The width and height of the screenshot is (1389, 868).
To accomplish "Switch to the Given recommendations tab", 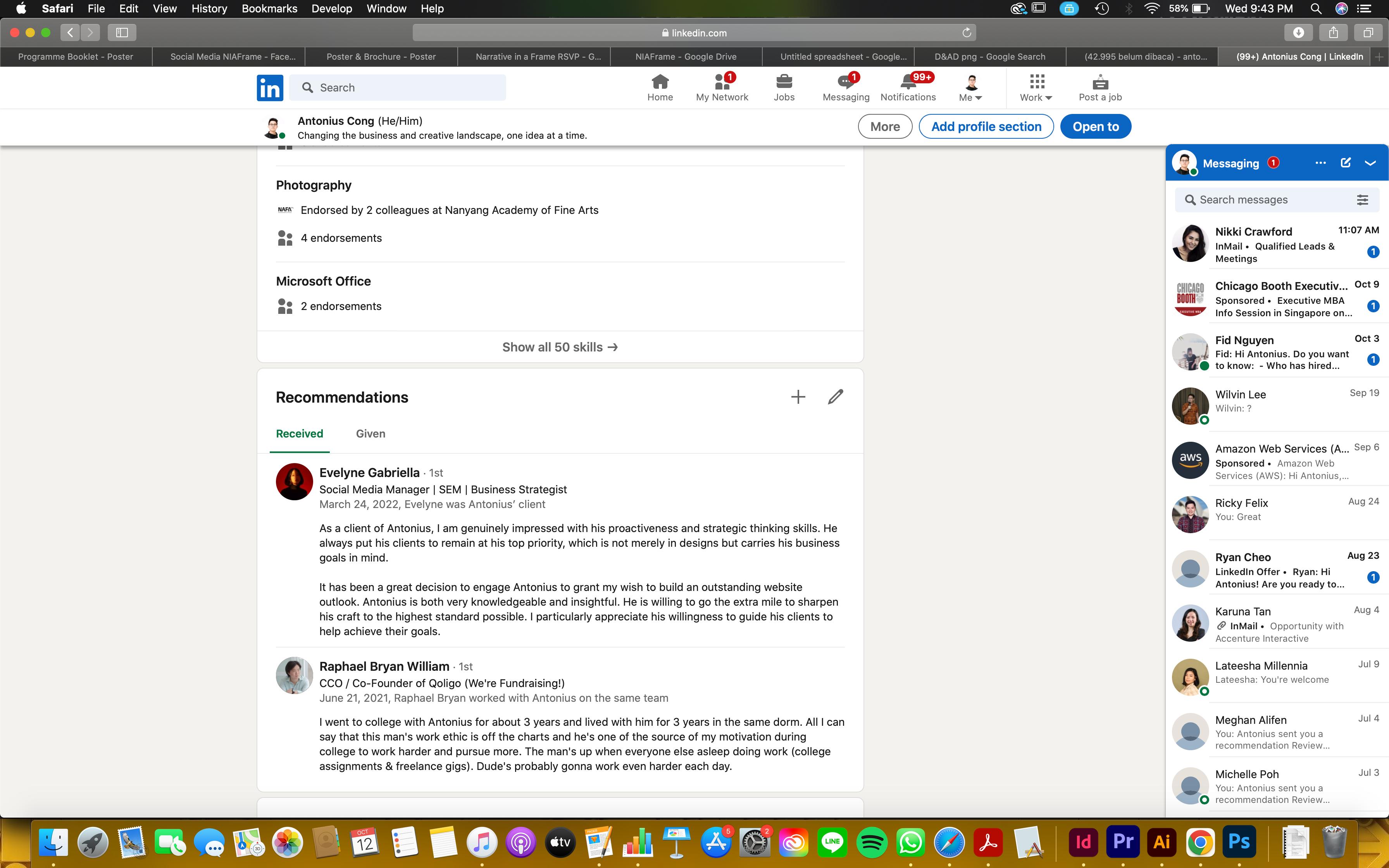I will point(370,434).
